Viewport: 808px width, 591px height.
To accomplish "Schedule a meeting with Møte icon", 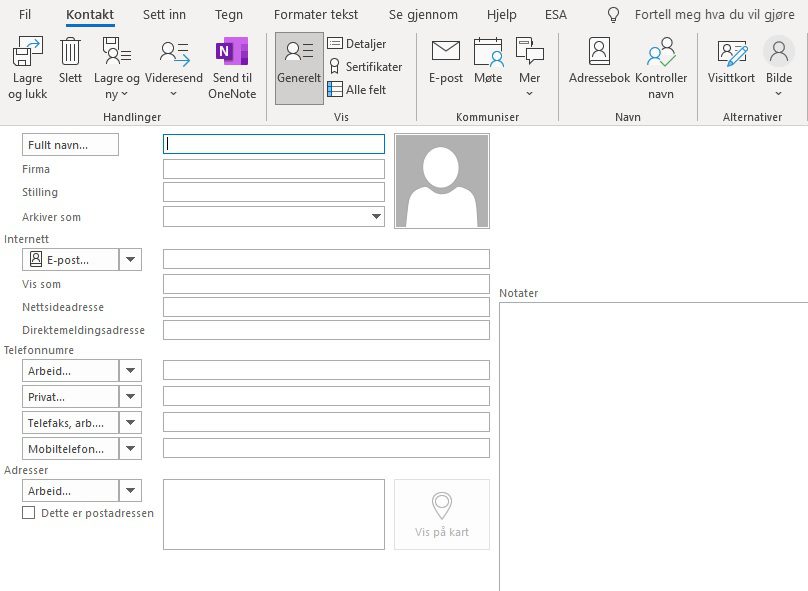I will (x=488, y=52).
